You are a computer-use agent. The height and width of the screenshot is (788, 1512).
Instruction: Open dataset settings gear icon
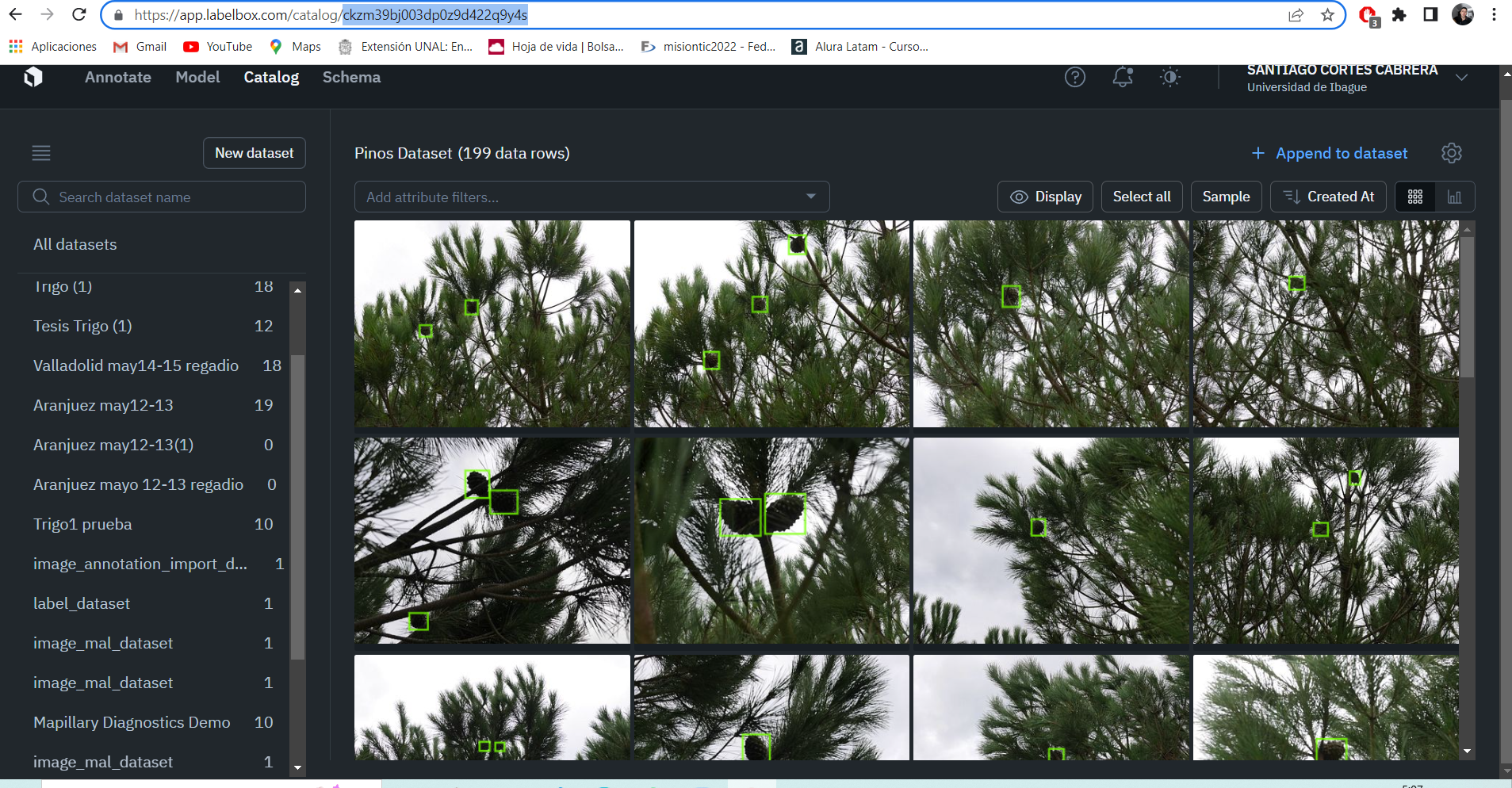point(1452,153)
